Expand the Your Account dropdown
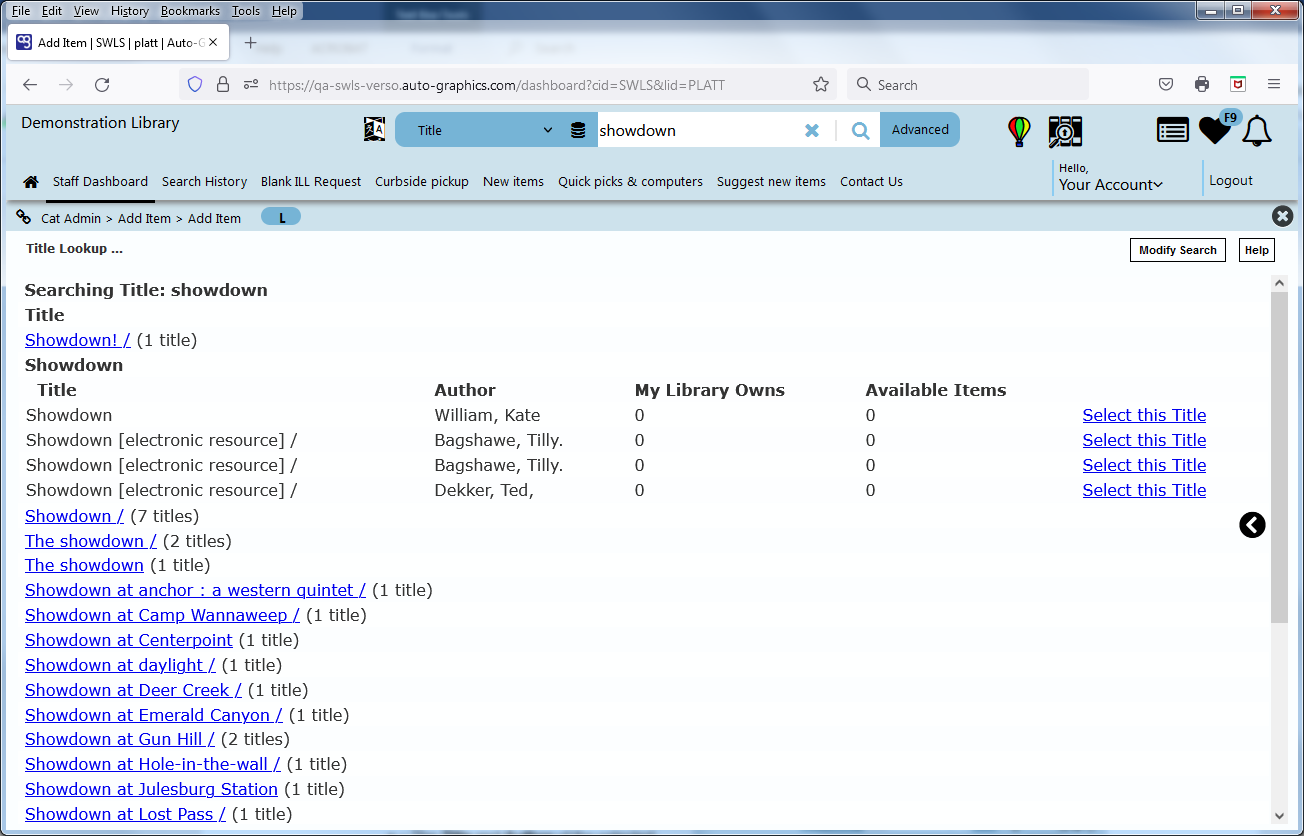1304x836 pixels. (1110, 184)
